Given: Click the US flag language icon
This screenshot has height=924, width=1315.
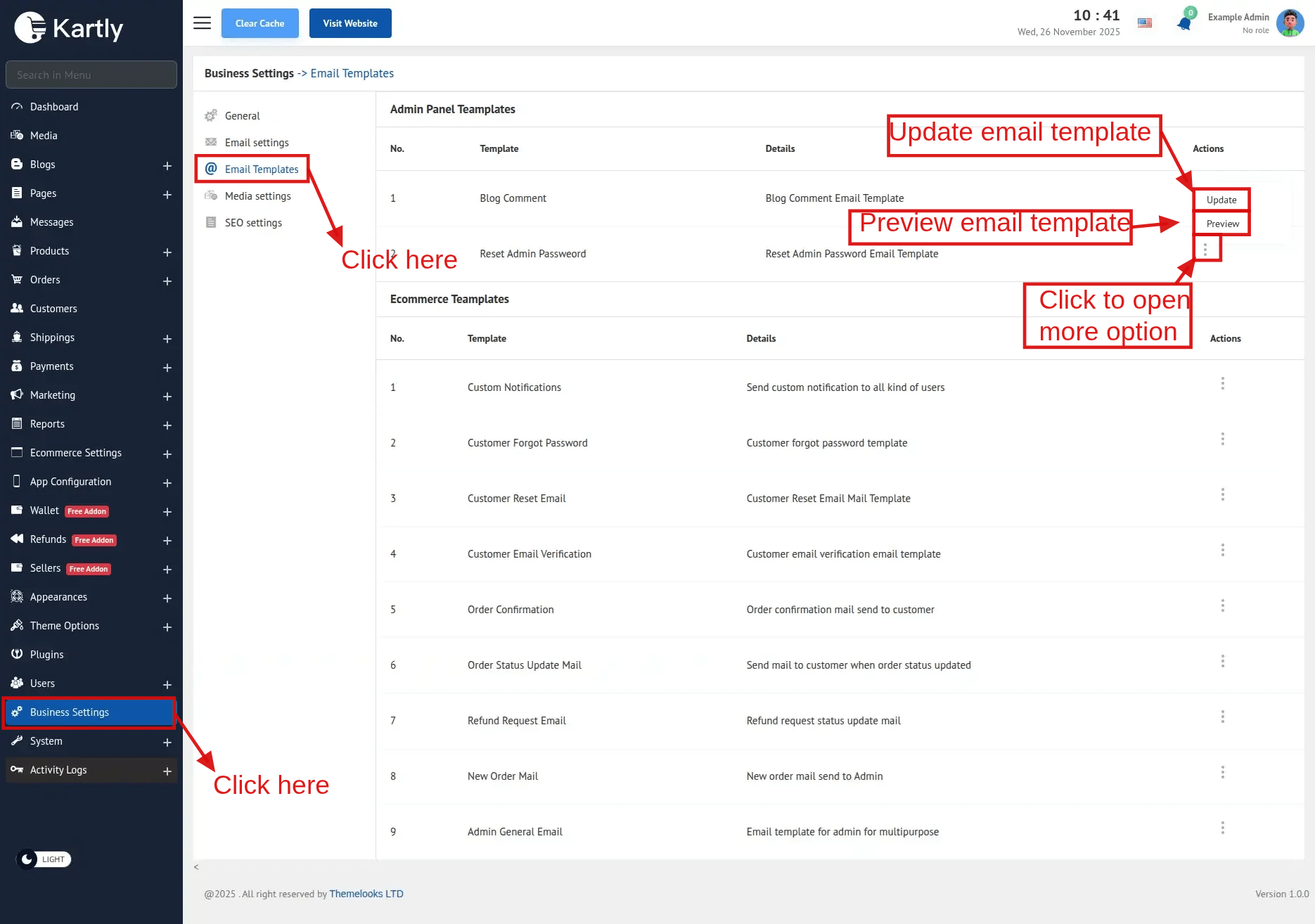Looking at the screenshot, I should click(1145, 23).
